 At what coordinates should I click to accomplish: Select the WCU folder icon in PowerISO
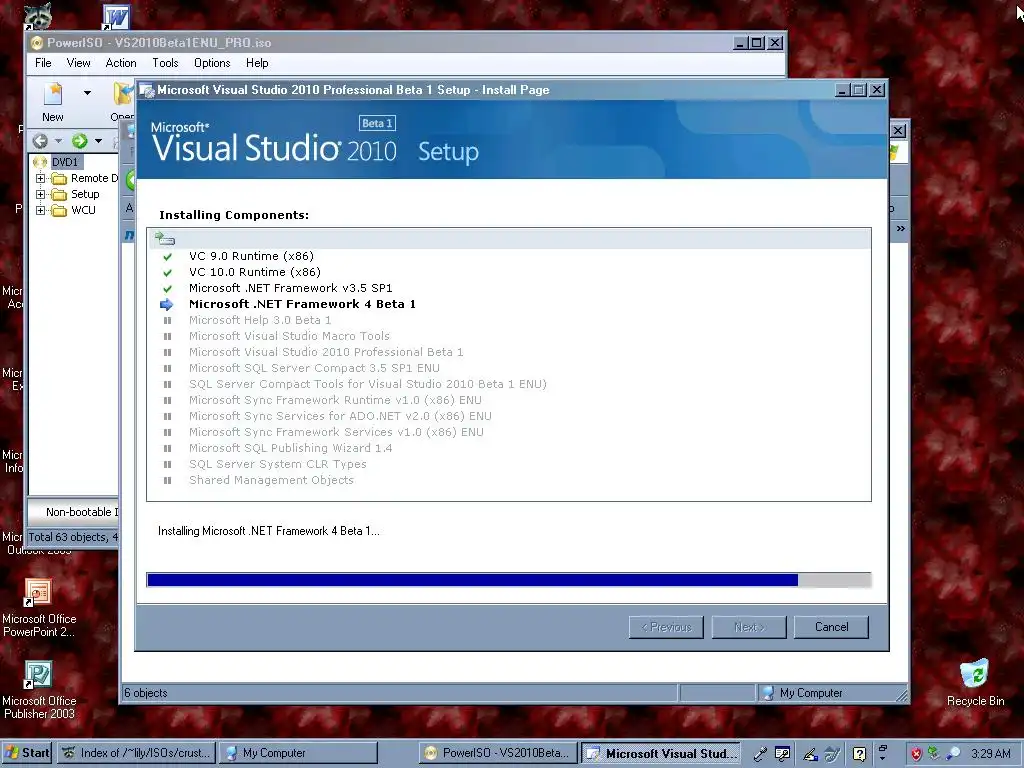point(59,210)
